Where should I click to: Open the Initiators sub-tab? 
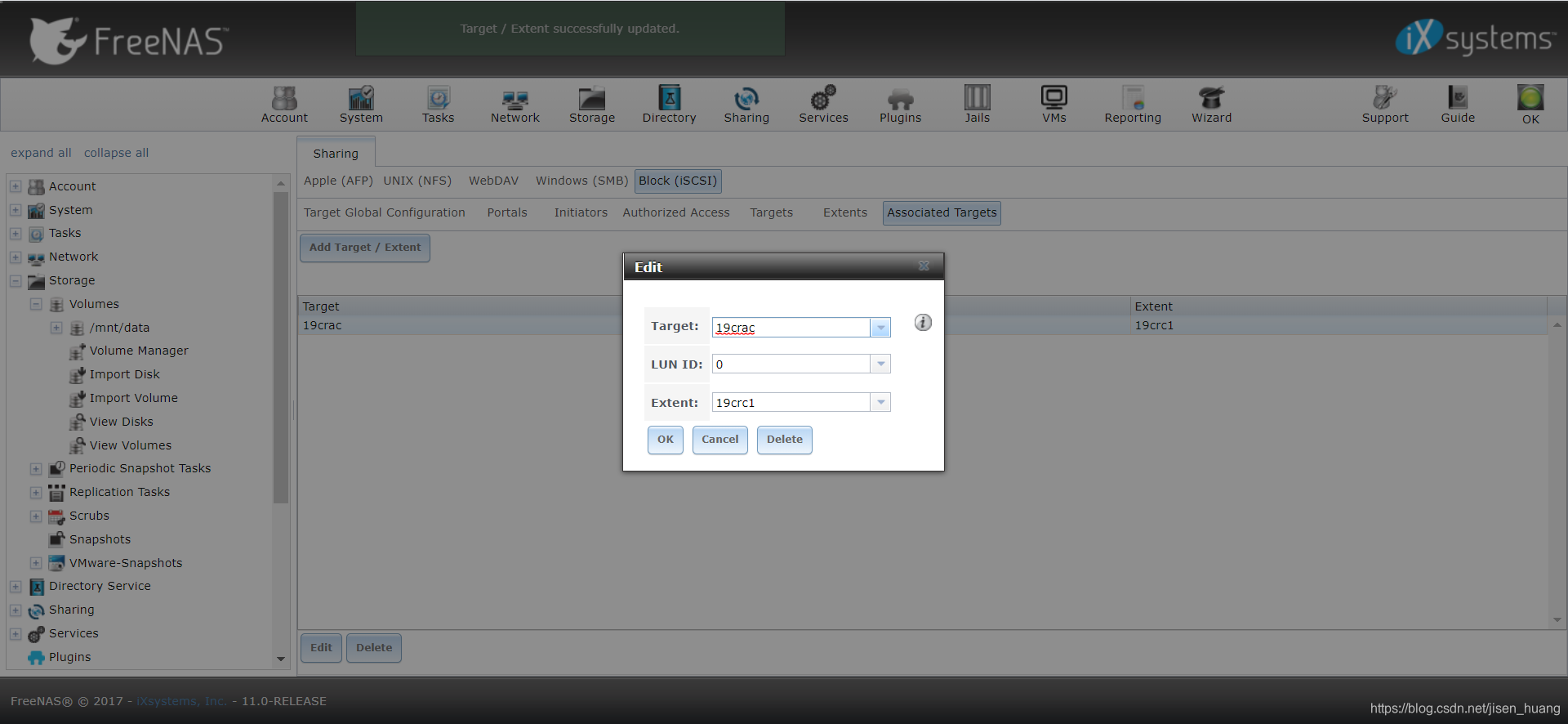[581, 212]
